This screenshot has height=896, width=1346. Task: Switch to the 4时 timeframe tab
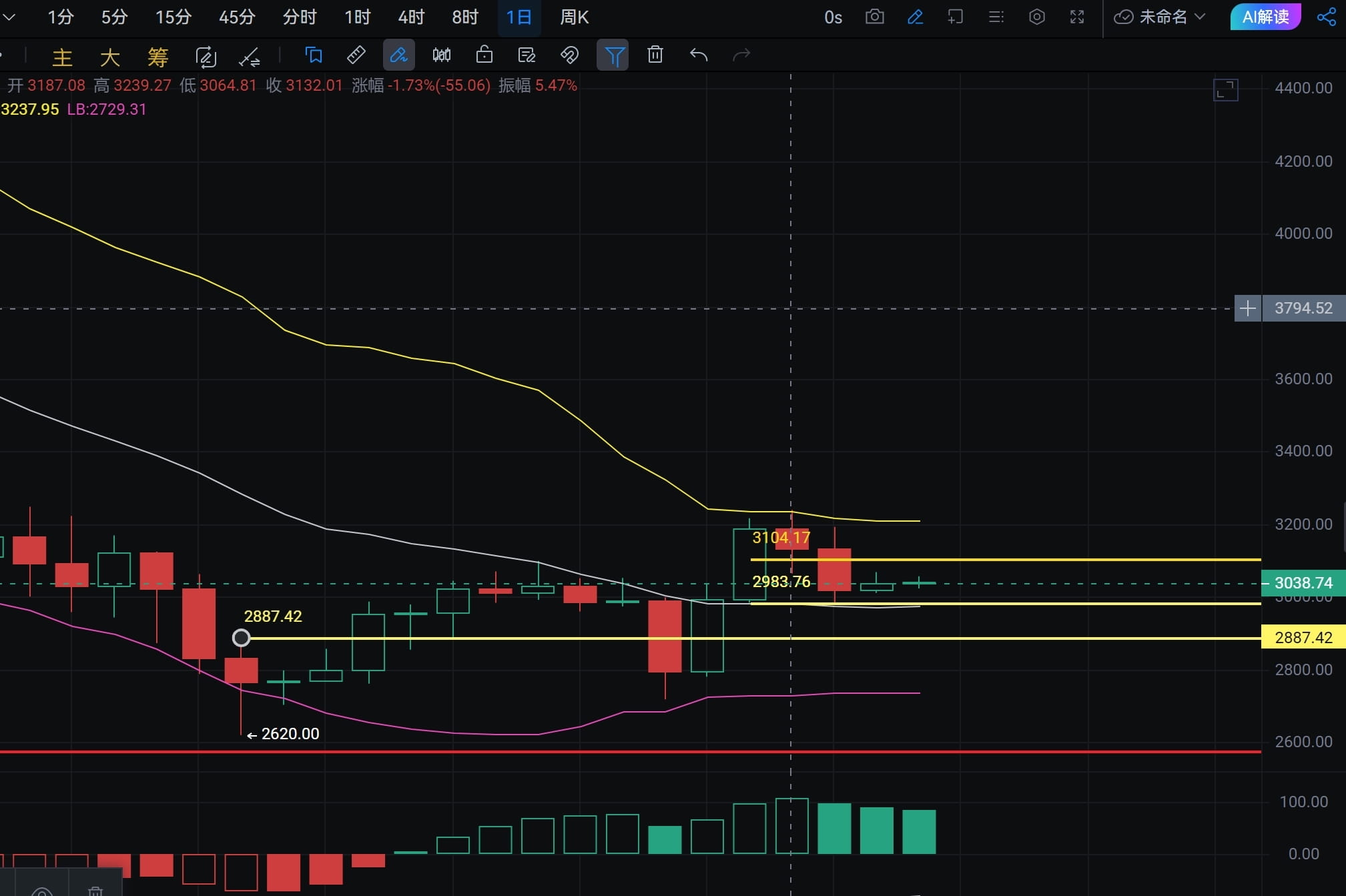pyautogui.click(x=410, y=17)
